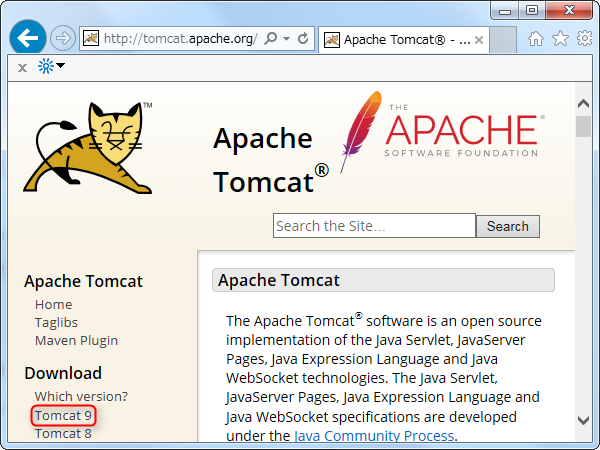Expand the toolbar icon dropdown arrow
This screenshot has height=450, width=600.
click(60, 65)
